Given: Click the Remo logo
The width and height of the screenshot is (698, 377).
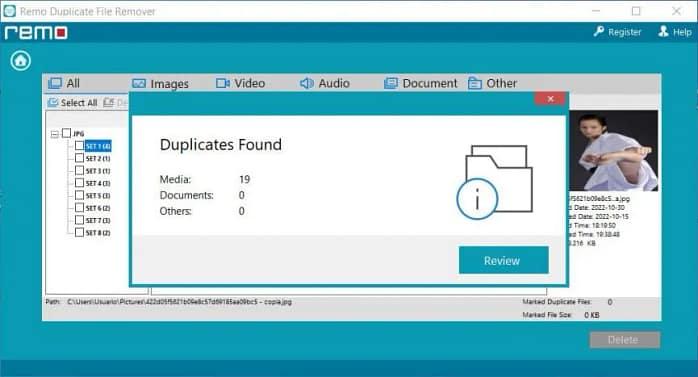Looking at the screenshot, I should [x=36, y=33].
